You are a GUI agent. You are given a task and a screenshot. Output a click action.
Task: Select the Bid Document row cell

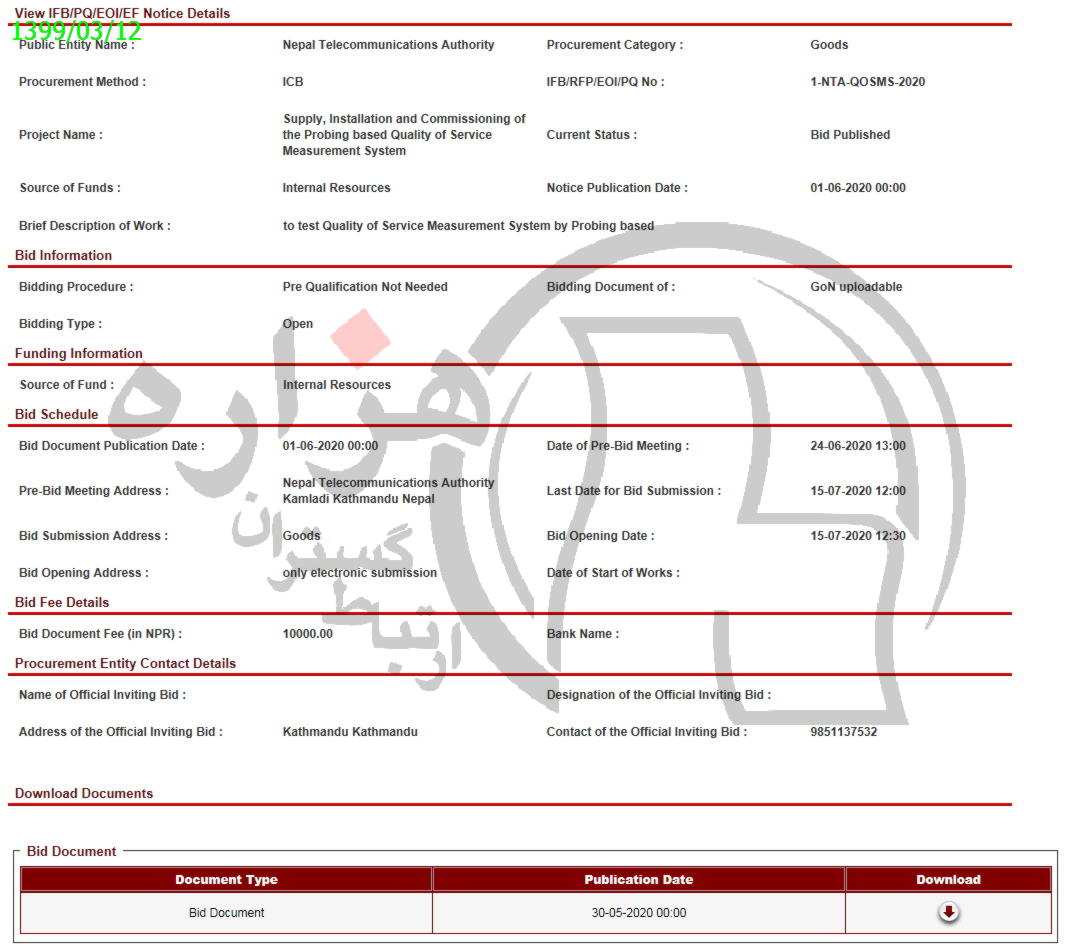click(x=226, y=913)
